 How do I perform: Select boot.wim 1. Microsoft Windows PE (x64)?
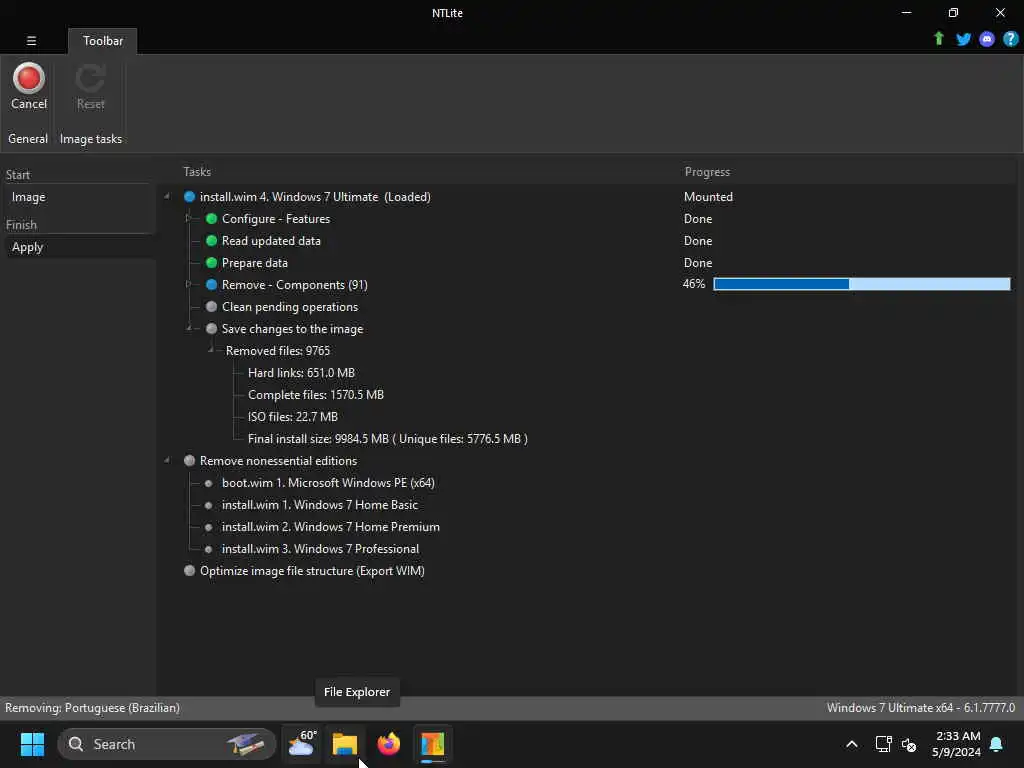[x=328, y=483]
